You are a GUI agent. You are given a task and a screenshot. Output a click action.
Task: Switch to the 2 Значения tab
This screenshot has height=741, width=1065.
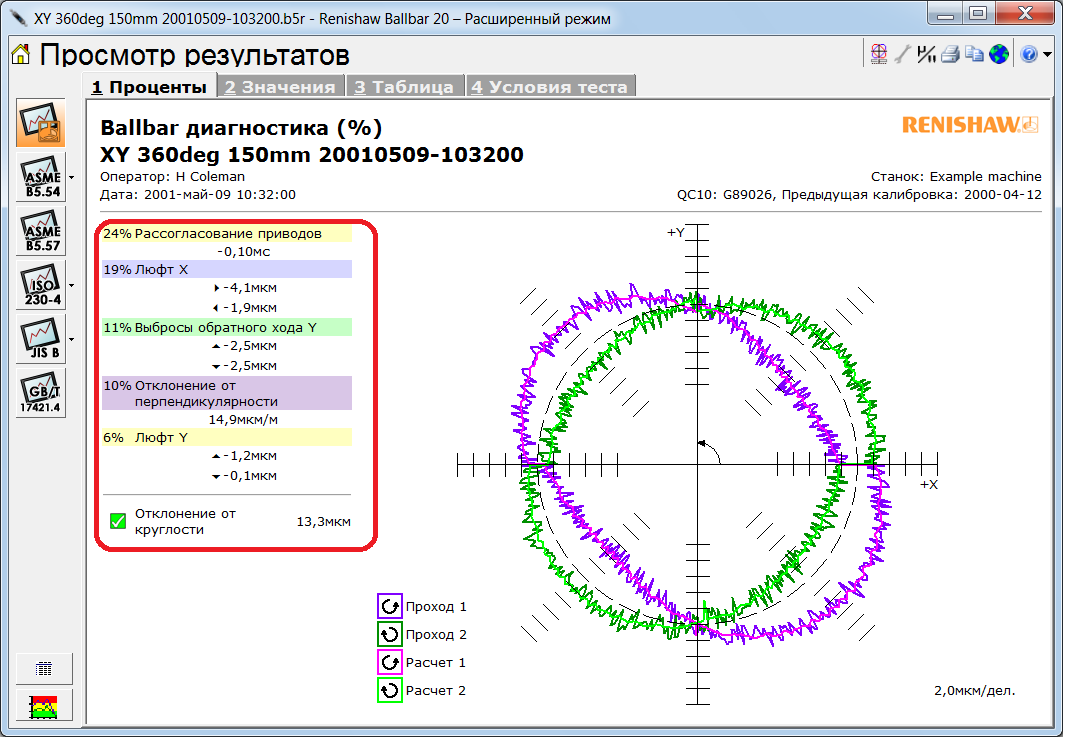281,87
